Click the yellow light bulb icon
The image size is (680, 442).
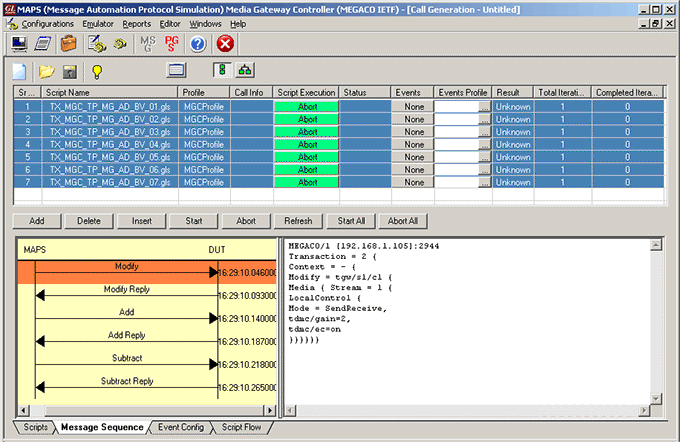97,72
